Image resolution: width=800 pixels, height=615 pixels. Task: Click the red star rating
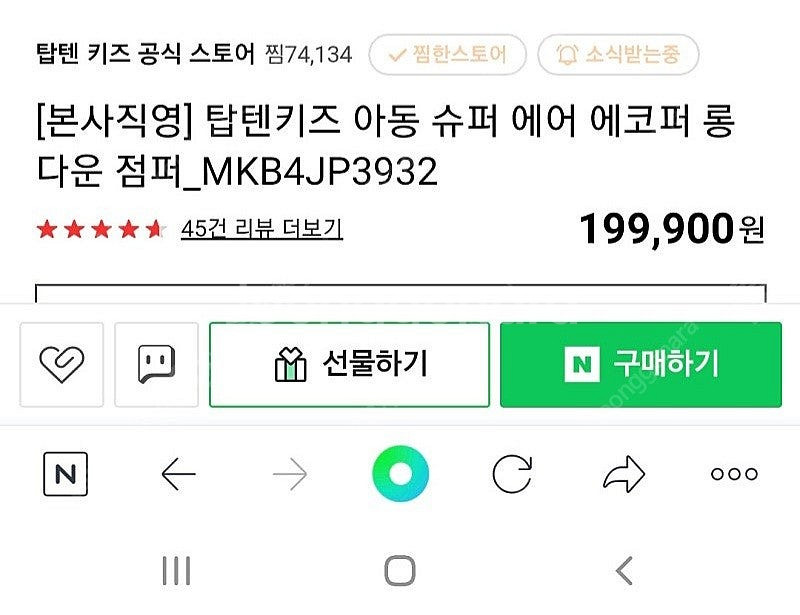coord(101,229)
